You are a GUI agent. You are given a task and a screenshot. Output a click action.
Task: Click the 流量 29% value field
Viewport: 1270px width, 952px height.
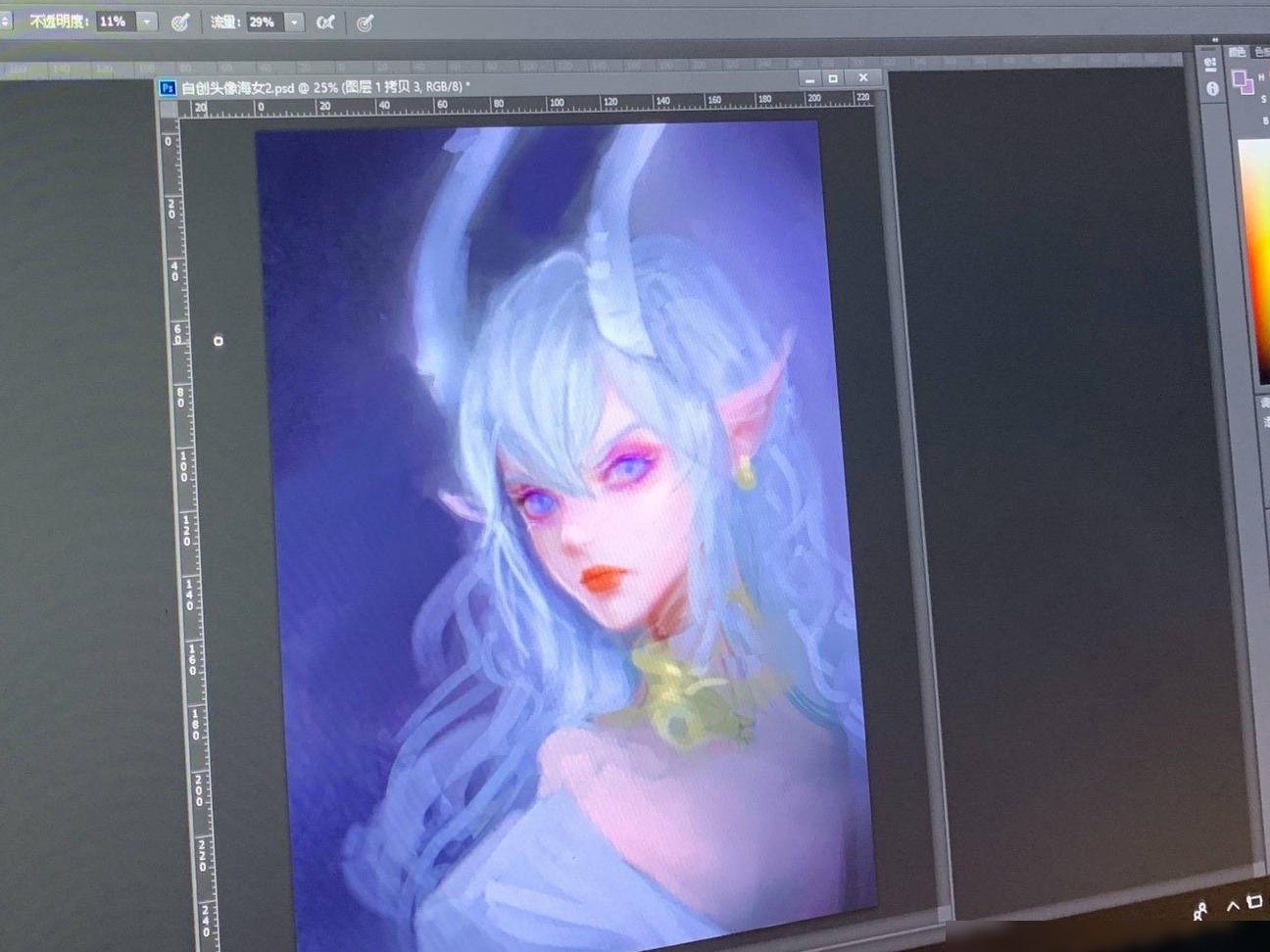coord(265,22)
